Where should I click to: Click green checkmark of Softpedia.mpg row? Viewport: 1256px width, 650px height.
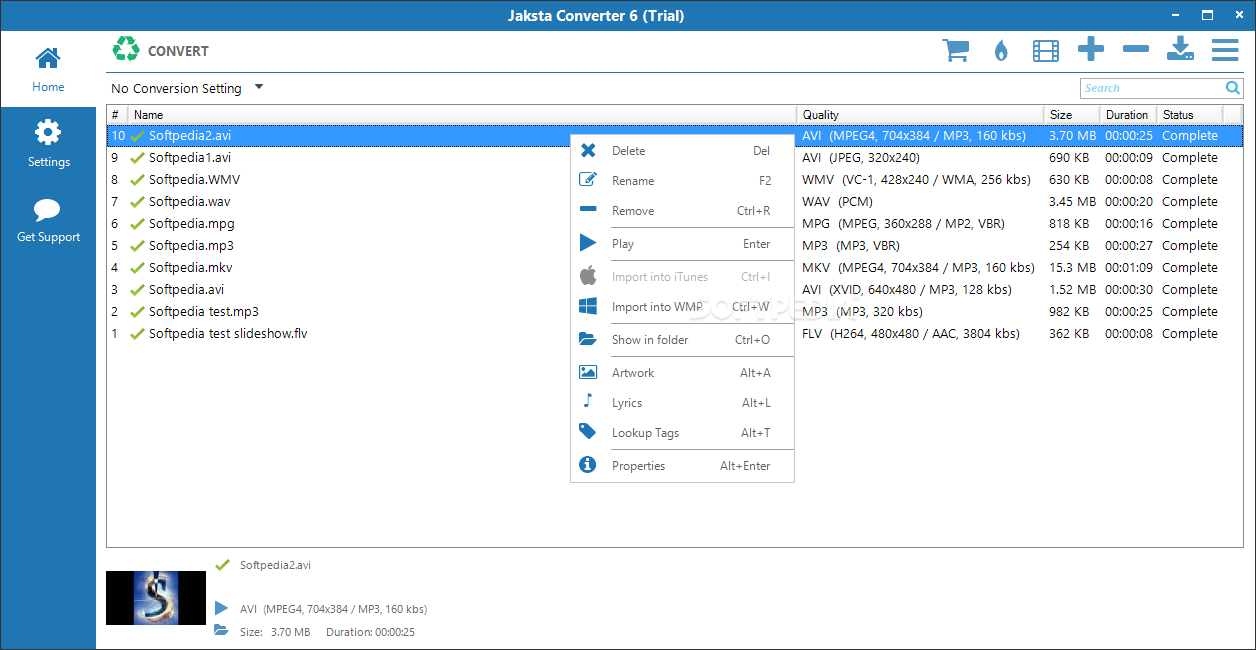click(137, 224)
